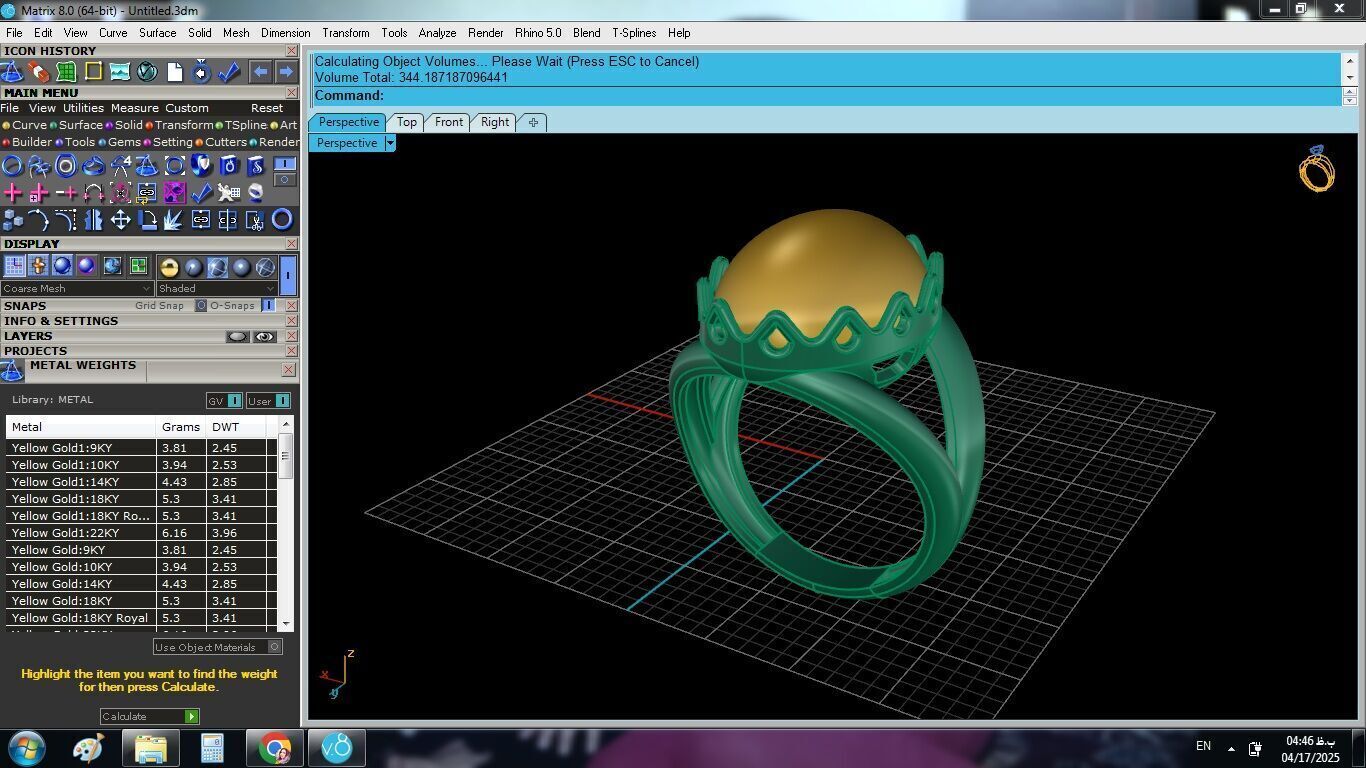Viewport: 1366px width, 768px height.
Task: Select the gold sphere material icon in Display
Action: point(168,267)
